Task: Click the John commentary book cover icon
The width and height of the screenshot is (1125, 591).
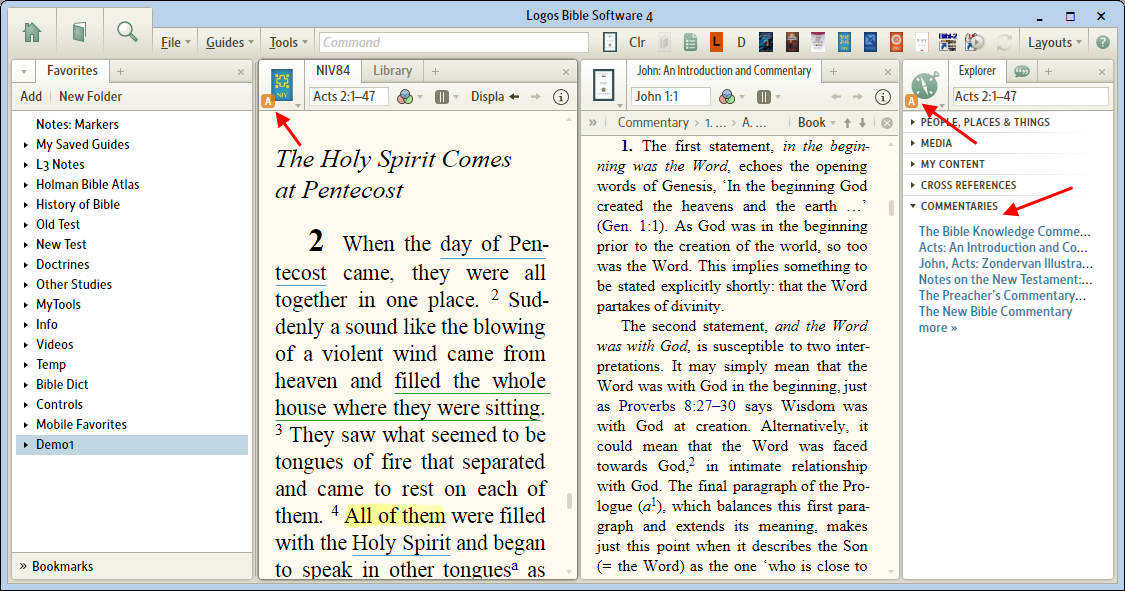Action: coord(603,85)
